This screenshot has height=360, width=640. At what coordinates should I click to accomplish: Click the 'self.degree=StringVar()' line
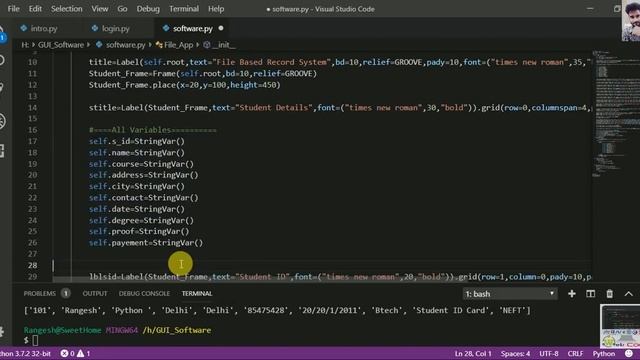click(141, 220)
